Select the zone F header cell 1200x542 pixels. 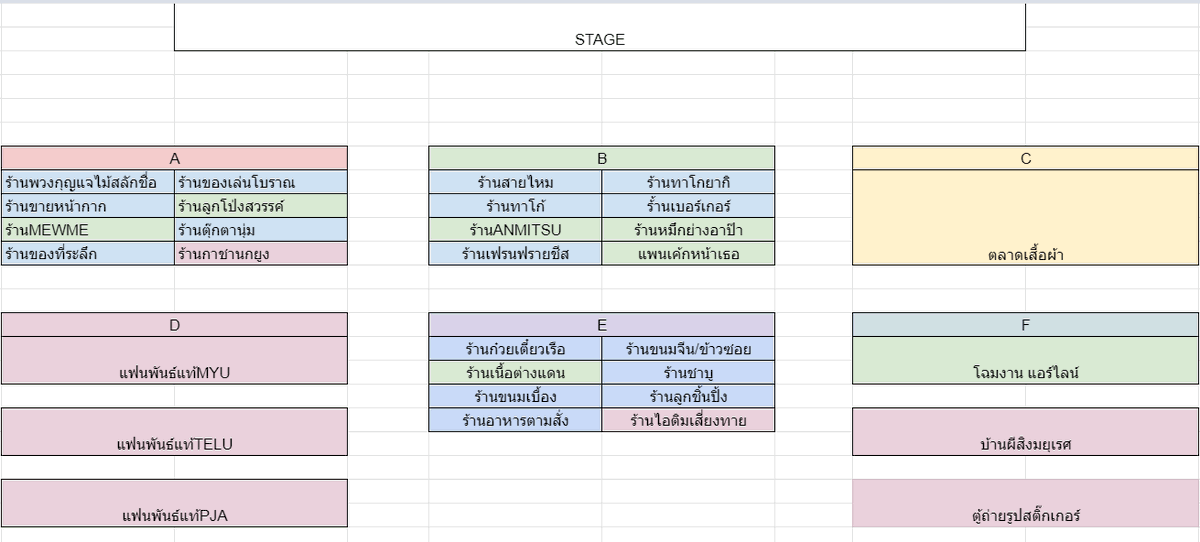[1026, 325]
